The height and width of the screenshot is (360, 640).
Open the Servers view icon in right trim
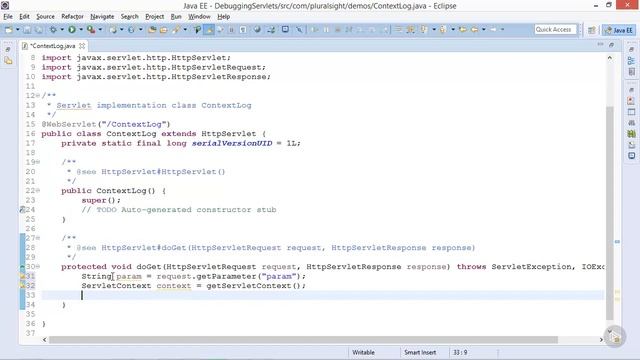pyautogui.click(x=631, y=123)
